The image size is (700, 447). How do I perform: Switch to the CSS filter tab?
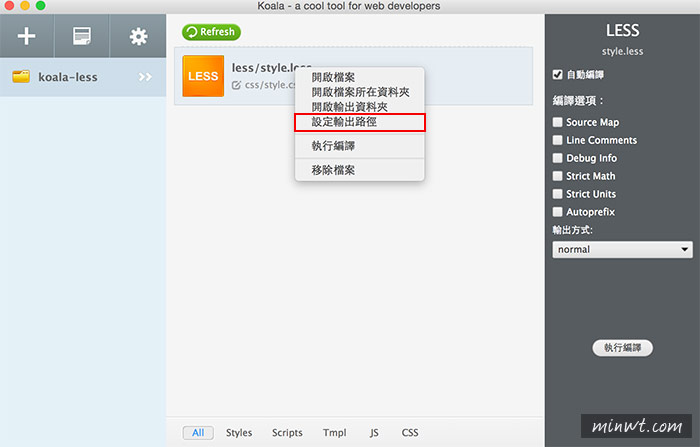click(x=410, y=432)
